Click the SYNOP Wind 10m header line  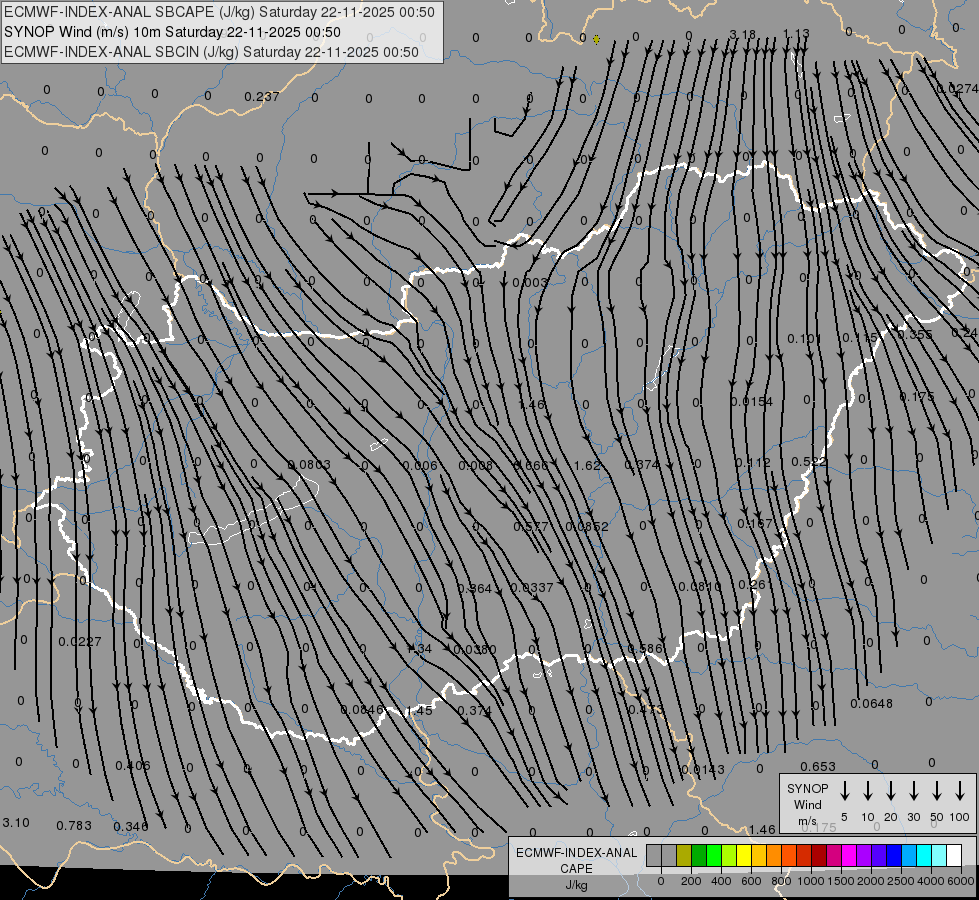point(172,32)
